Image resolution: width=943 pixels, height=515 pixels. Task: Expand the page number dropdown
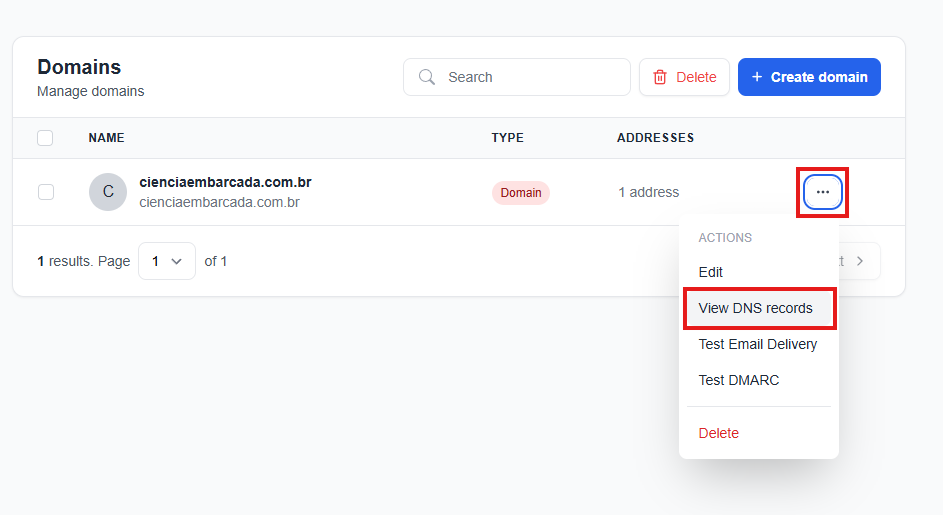tap(167, 261)
